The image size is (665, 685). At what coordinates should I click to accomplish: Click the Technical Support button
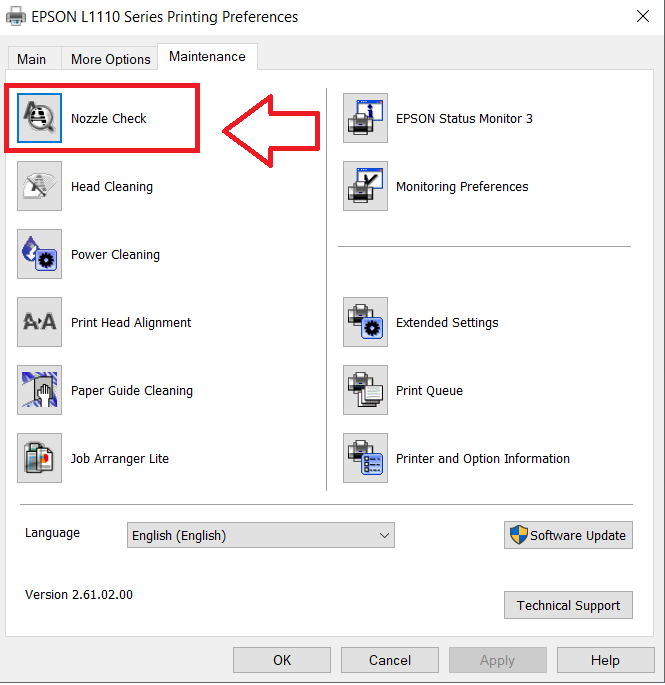click(568, 605)
